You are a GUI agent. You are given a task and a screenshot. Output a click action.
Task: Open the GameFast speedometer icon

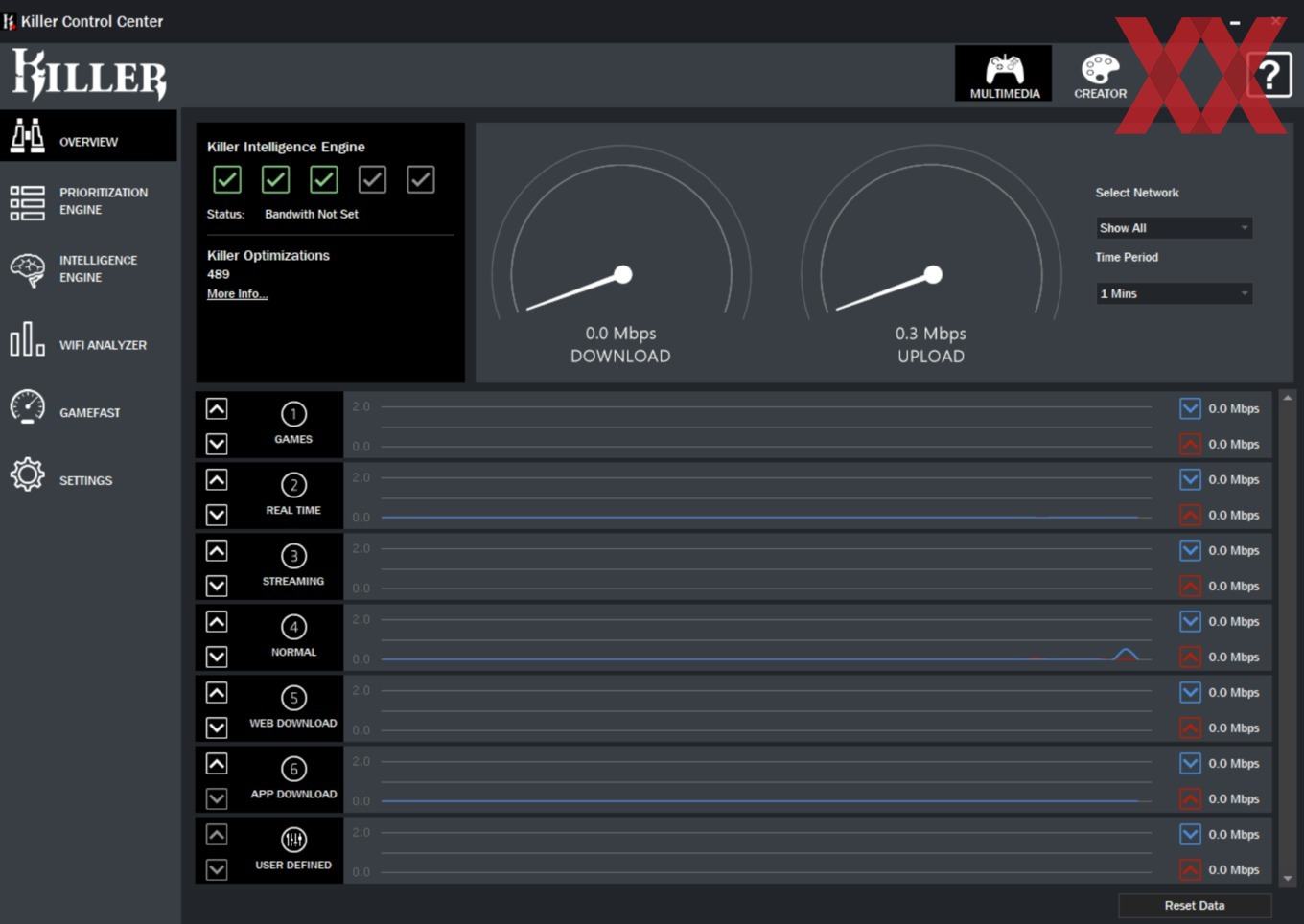tap(27, 406)
